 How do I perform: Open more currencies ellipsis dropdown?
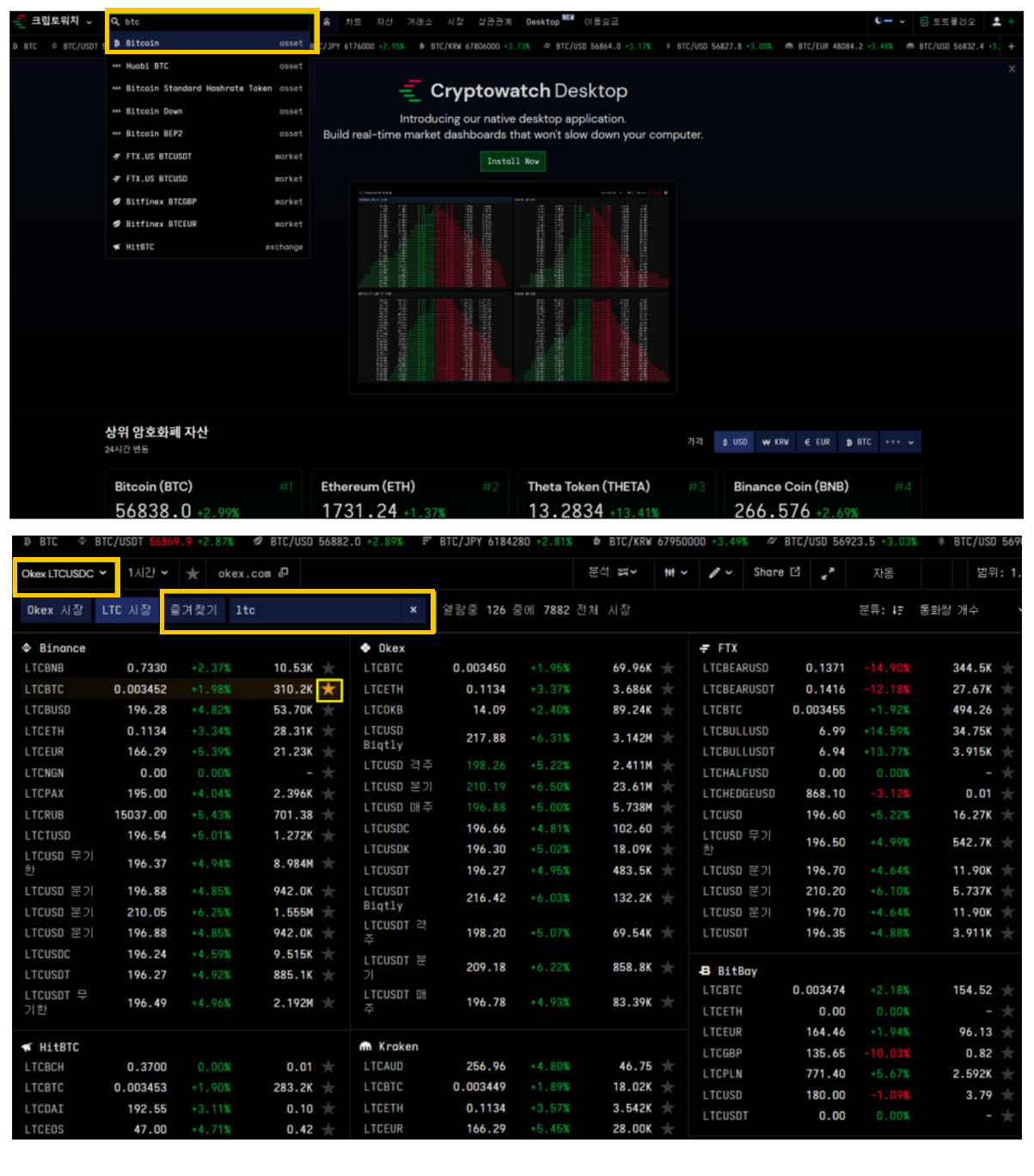point(900,442)
